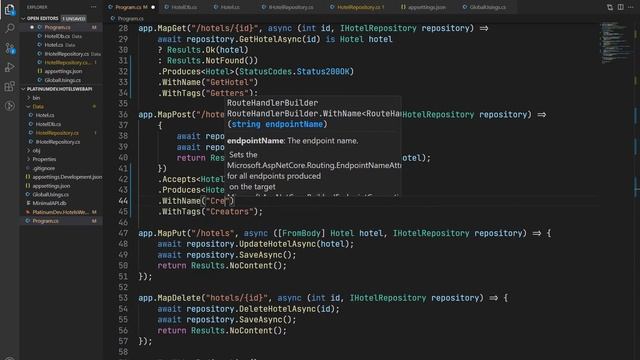Click line number 53 in the gutter

pyautogui.click(x=123, y=298)
